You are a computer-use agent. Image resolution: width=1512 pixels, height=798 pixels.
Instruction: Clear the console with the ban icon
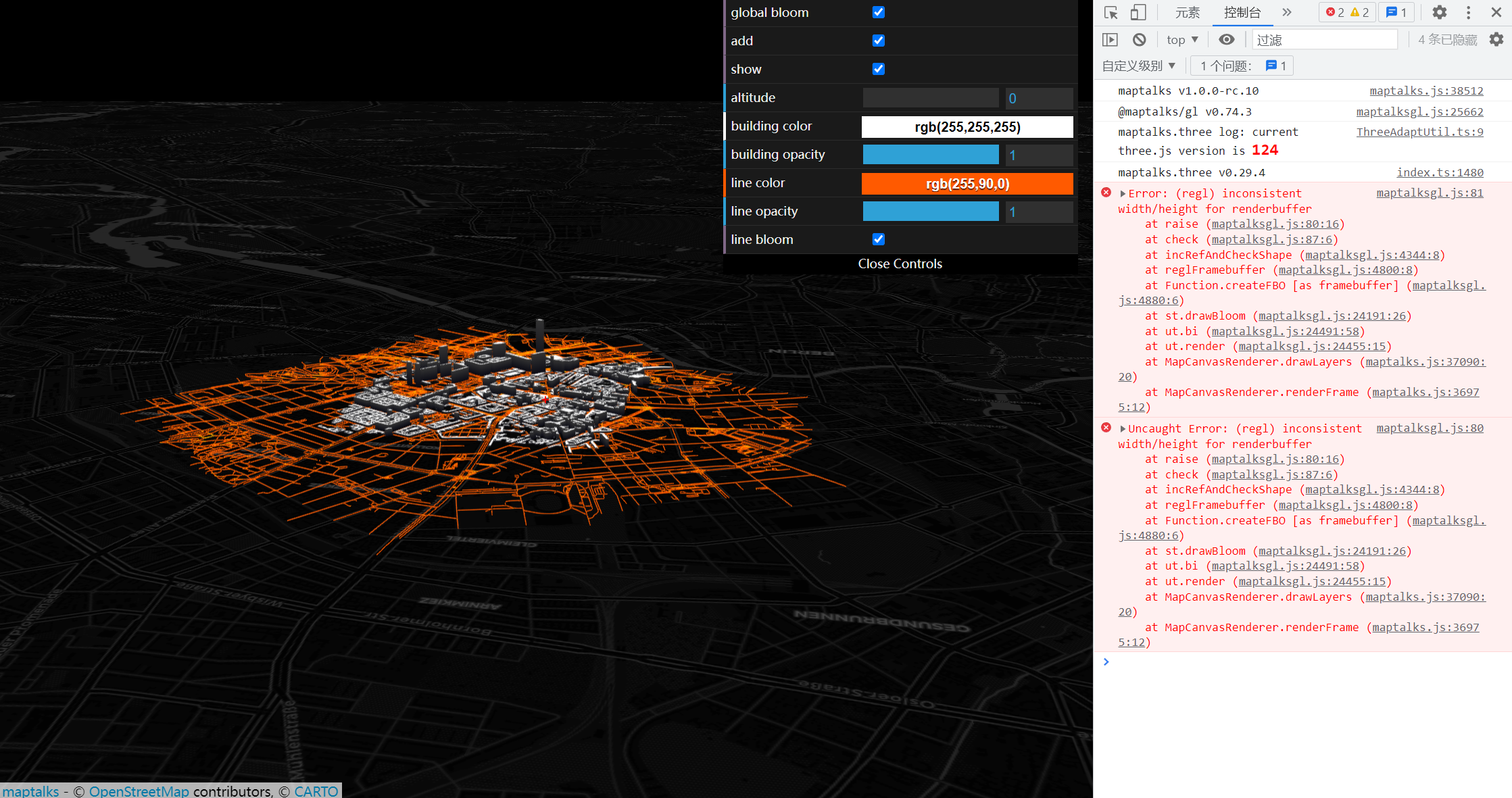pyautogui.click(x=1140, y=39)
